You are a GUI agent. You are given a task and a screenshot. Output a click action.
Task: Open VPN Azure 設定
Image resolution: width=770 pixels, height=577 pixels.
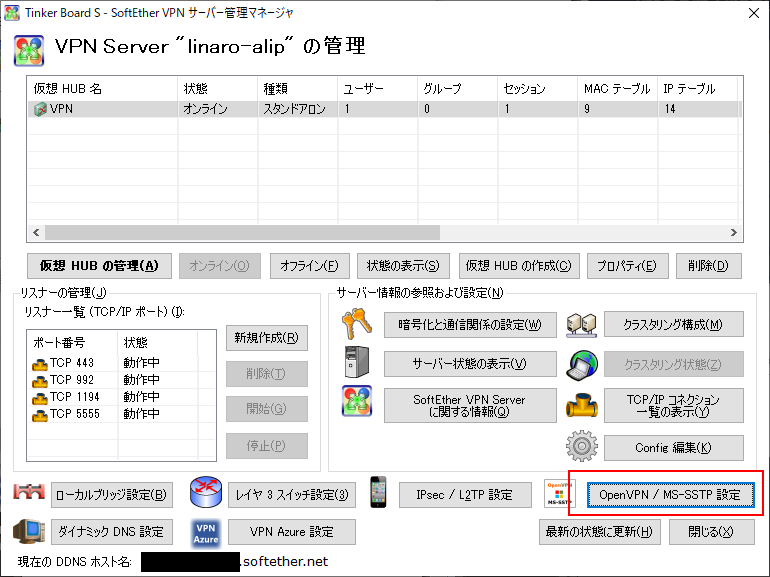coord(292,532)
